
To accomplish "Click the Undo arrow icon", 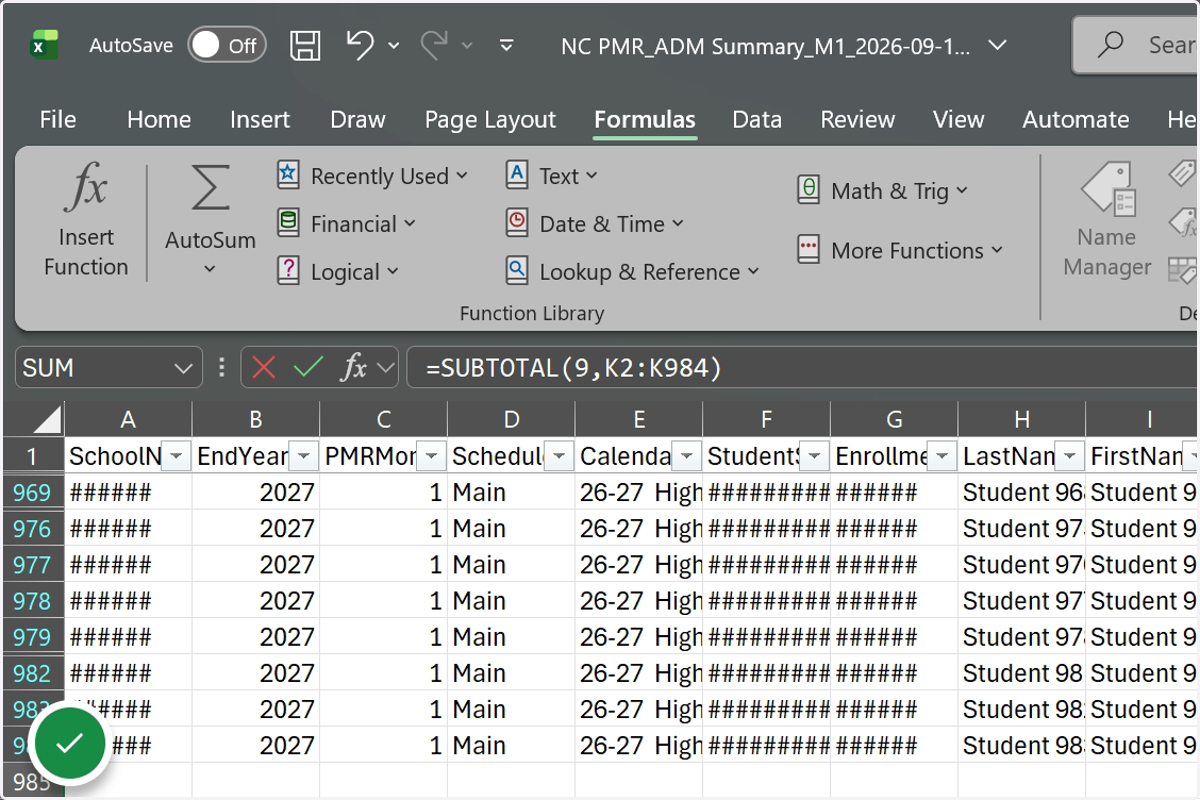I will 360,45.
